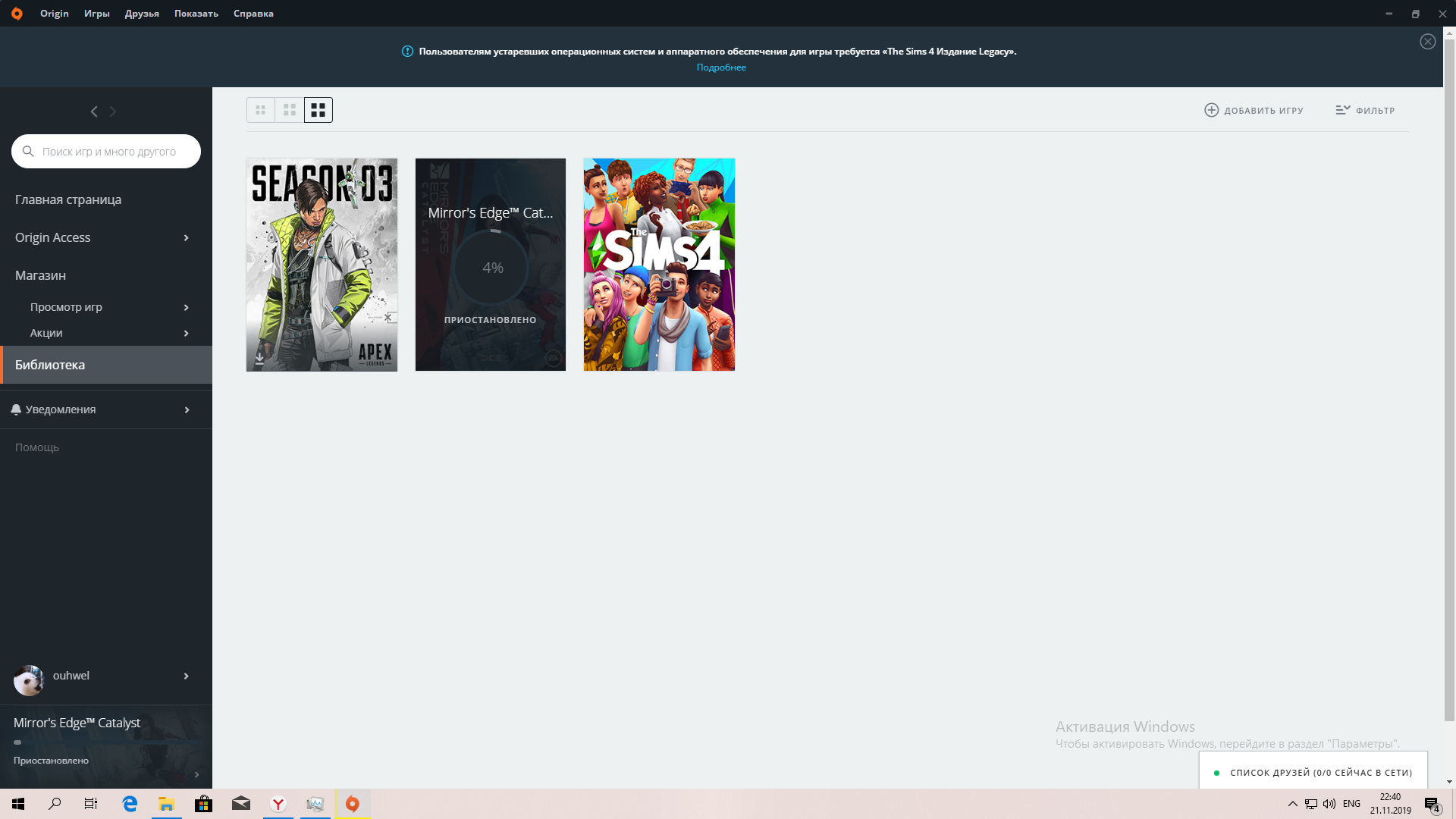The width and height of the screenshot is (1456, 819).
Task: Click the download icon on Apex Legends tile
Action: tap(259, 358)
